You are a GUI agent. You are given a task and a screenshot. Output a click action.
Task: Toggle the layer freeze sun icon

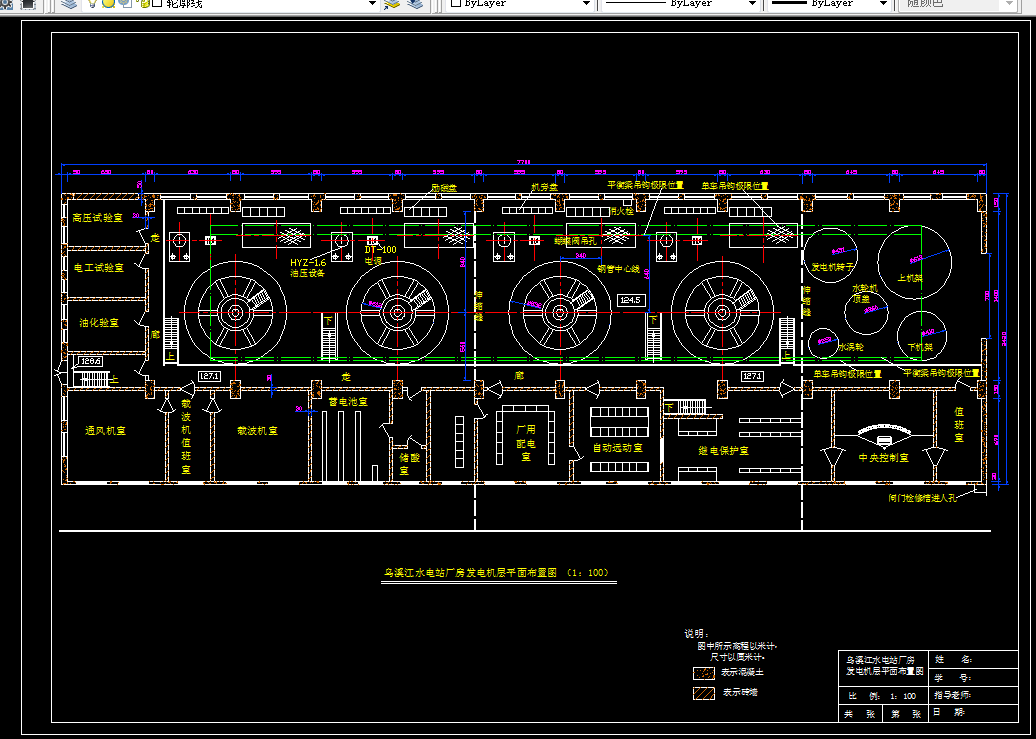click(108, 3)
